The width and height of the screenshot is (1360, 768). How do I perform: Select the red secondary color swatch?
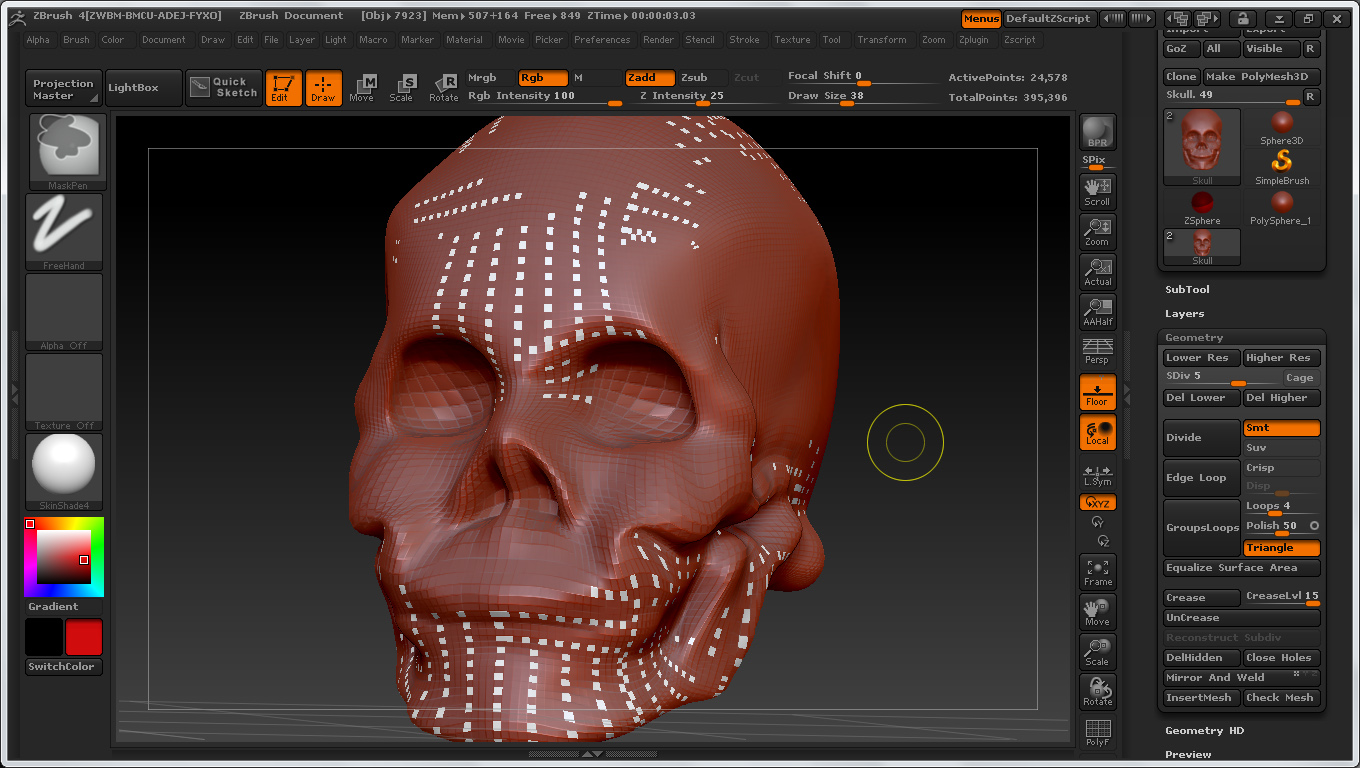click(x=84, y=638)
